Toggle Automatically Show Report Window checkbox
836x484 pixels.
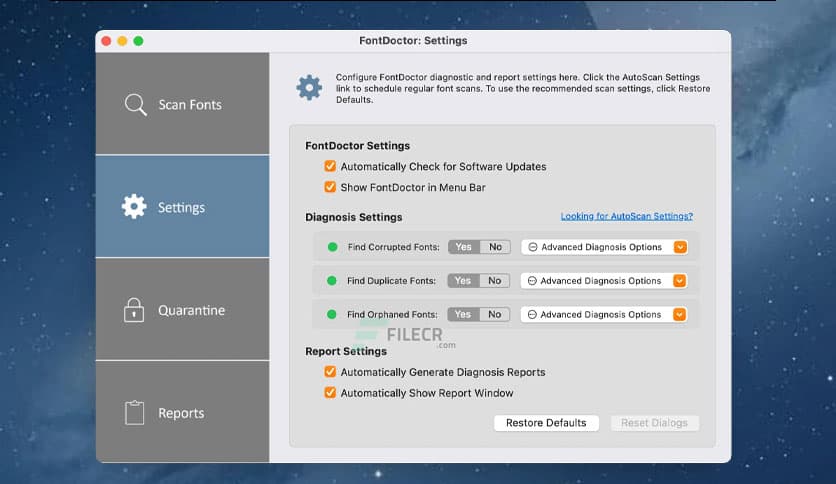pyautogui.click(x=330, y=392)
